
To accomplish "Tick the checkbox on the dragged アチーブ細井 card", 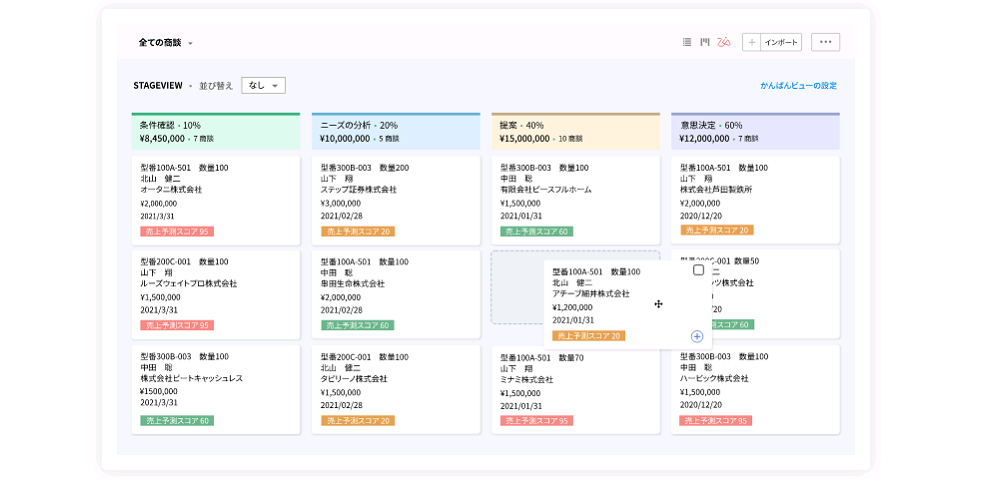I will point(698,270).
